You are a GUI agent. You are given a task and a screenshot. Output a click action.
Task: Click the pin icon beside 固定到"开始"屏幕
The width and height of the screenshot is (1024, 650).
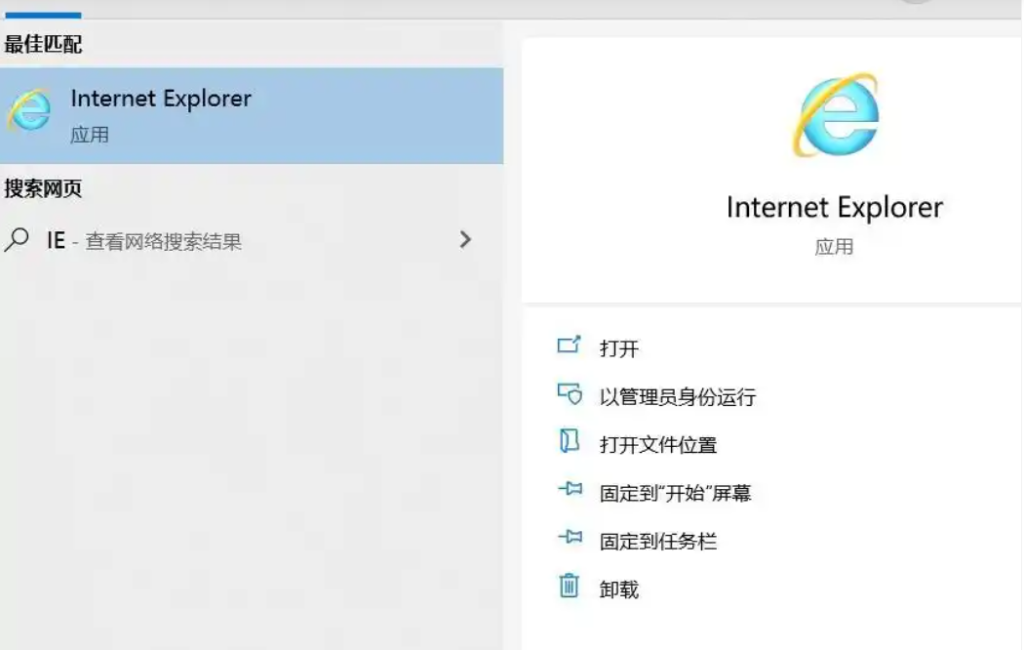(569, 489)
